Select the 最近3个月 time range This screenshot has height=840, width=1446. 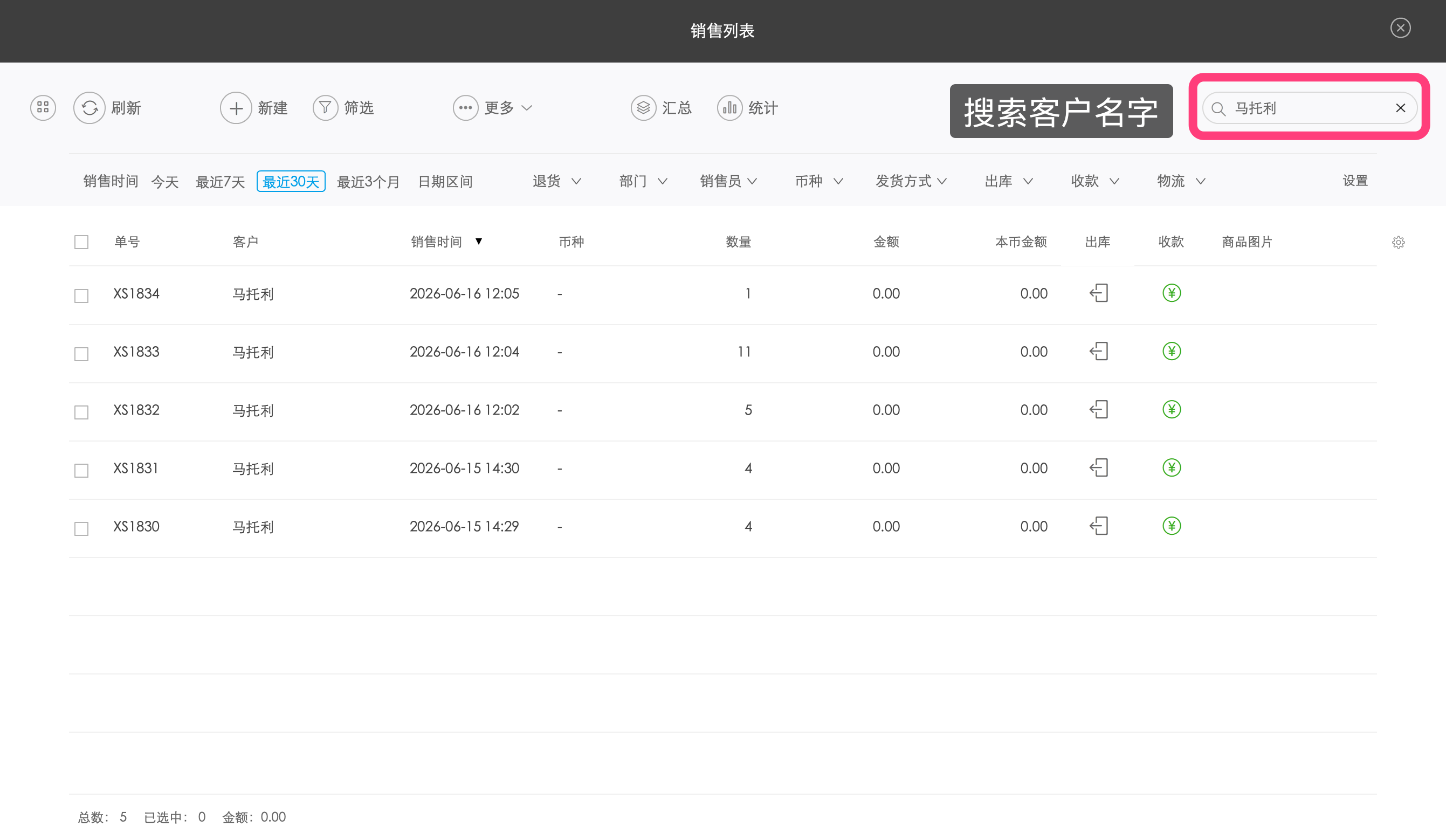click(x=368, y=182)
